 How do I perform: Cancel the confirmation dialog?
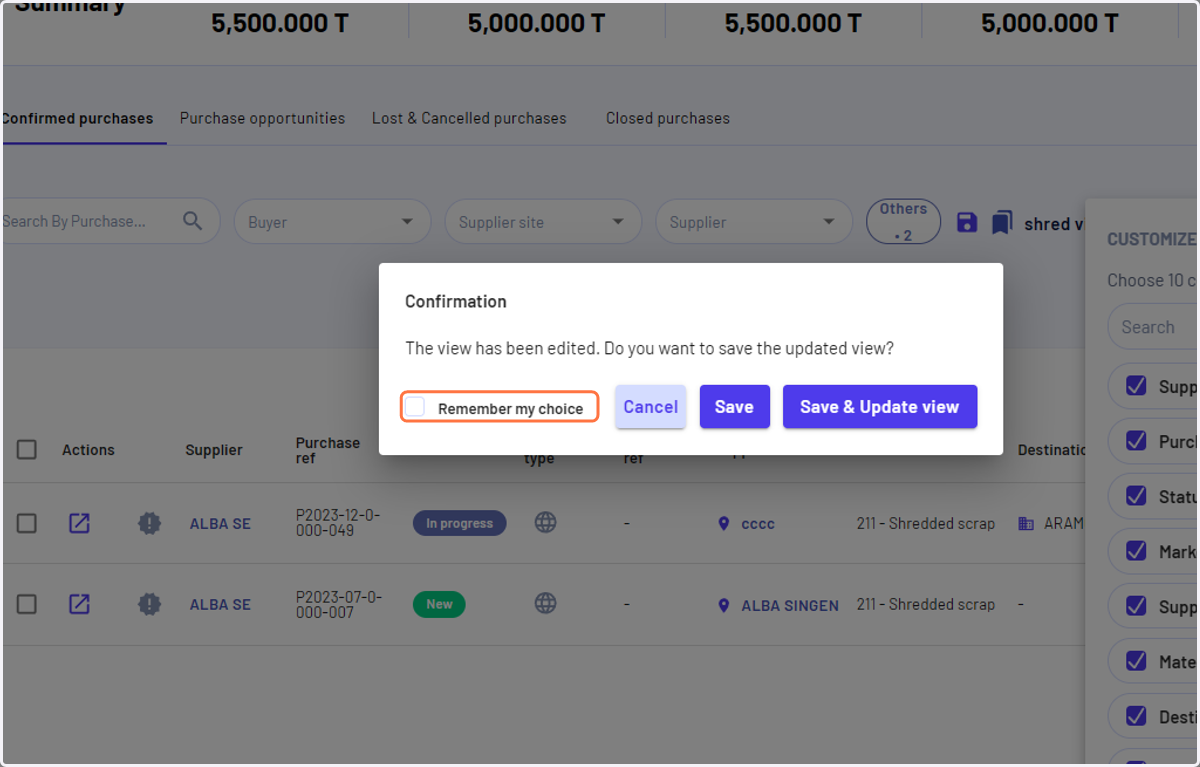click(651, 407)
